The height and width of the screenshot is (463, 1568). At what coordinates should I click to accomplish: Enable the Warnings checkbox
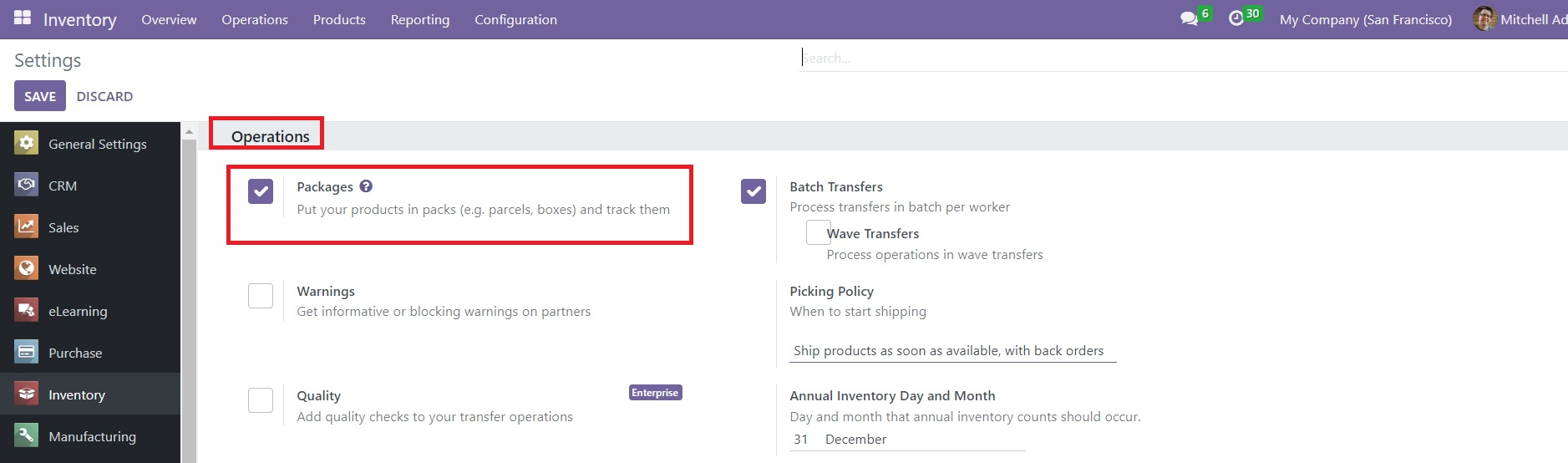click(x=261, y=296)
